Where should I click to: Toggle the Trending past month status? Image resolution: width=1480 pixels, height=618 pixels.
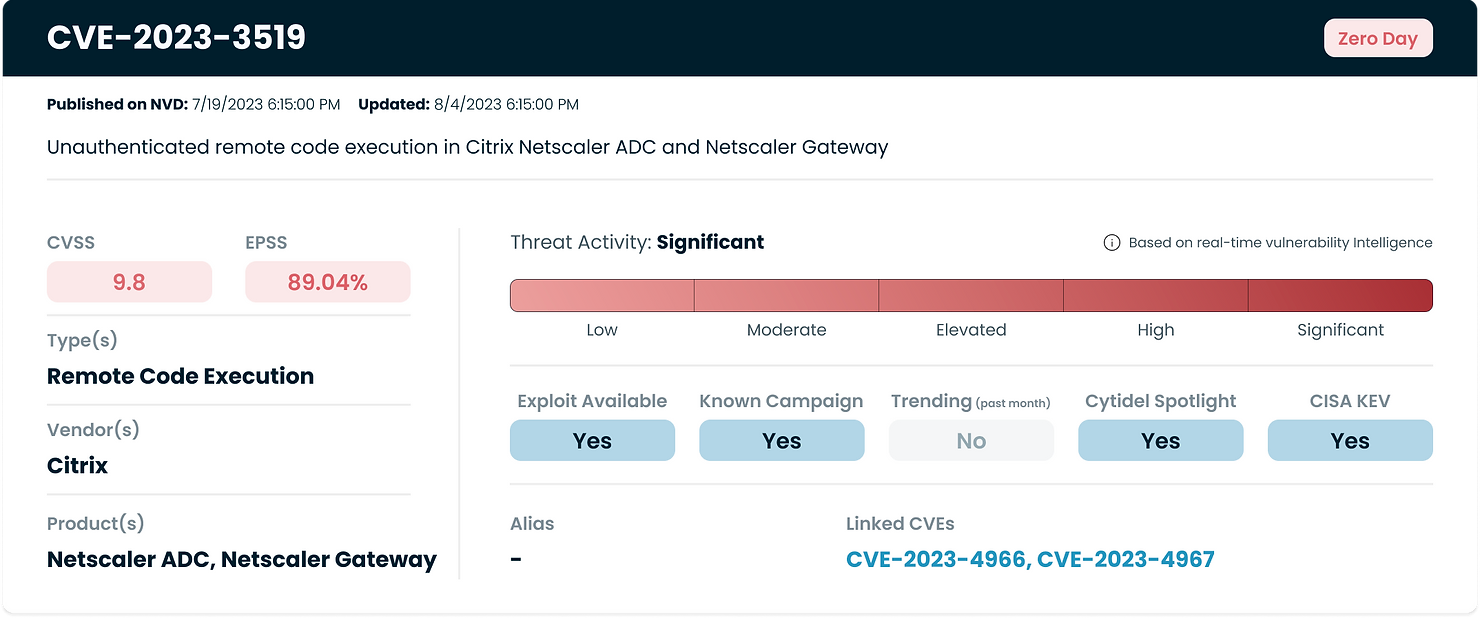[971, 440]
